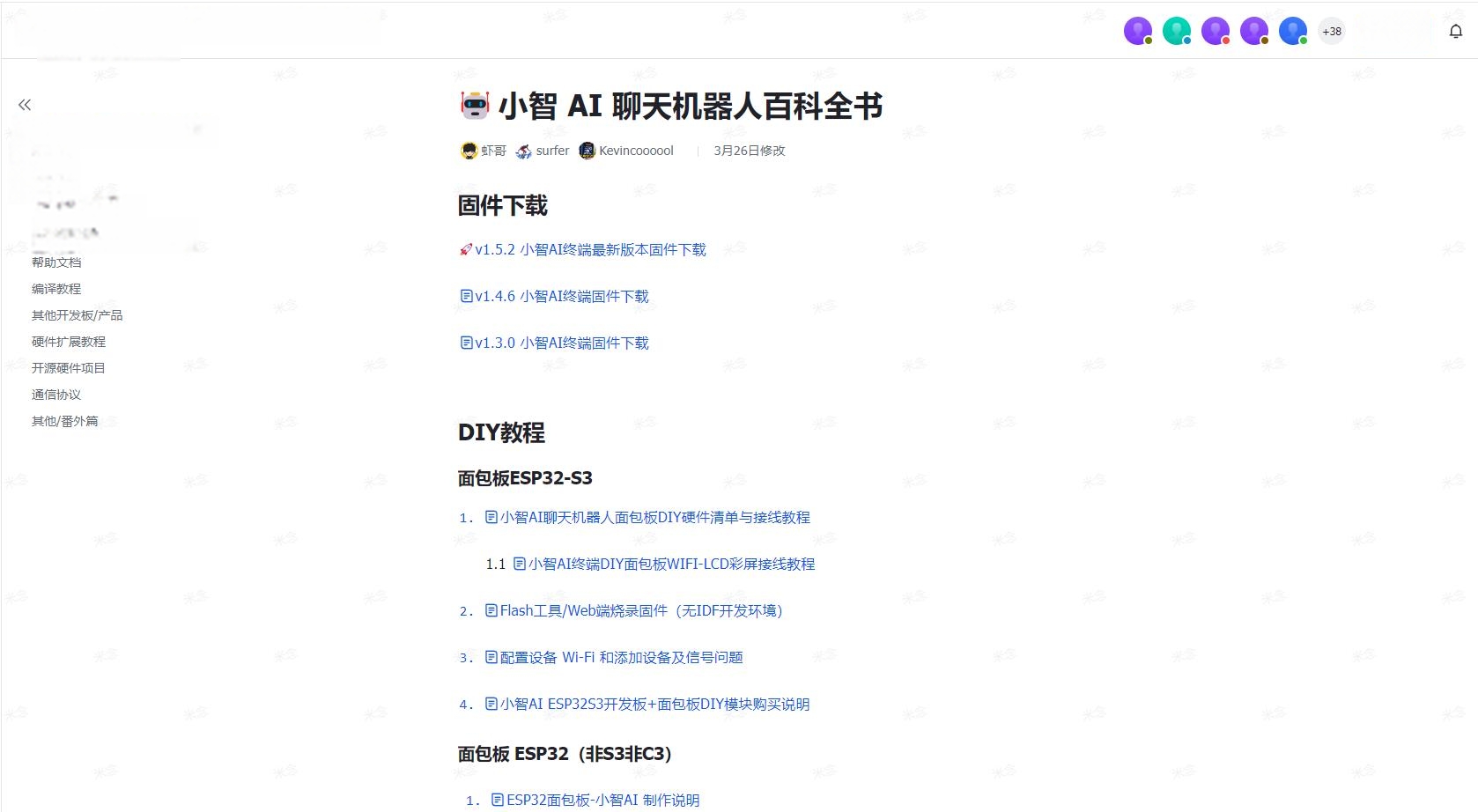Select purple avatar with brown status dot
1478x812 pixels.
[1254, 32]
